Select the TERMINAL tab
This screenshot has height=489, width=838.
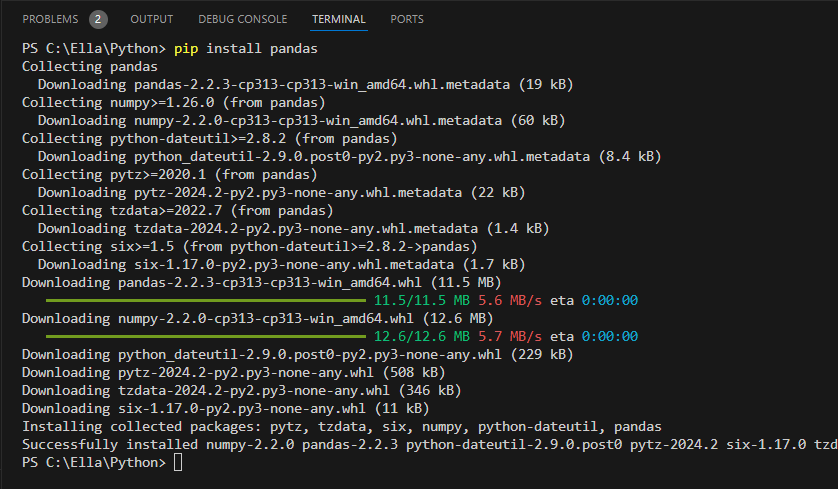[339, 19]
